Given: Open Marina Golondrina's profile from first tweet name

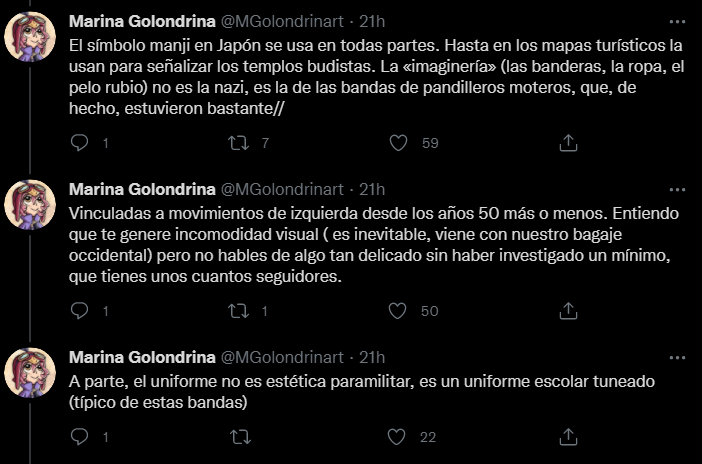Looking at the screenshot, I should [141, 21].
